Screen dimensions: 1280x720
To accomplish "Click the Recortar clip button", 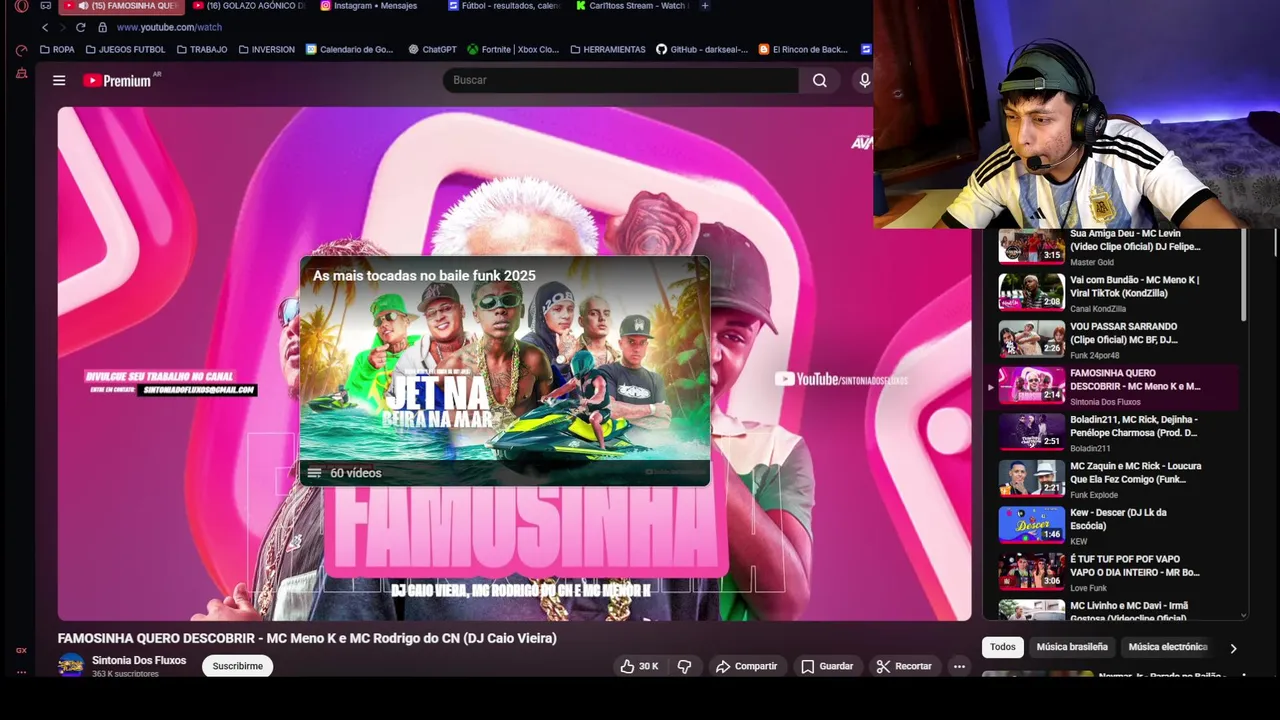I will 904,666.
